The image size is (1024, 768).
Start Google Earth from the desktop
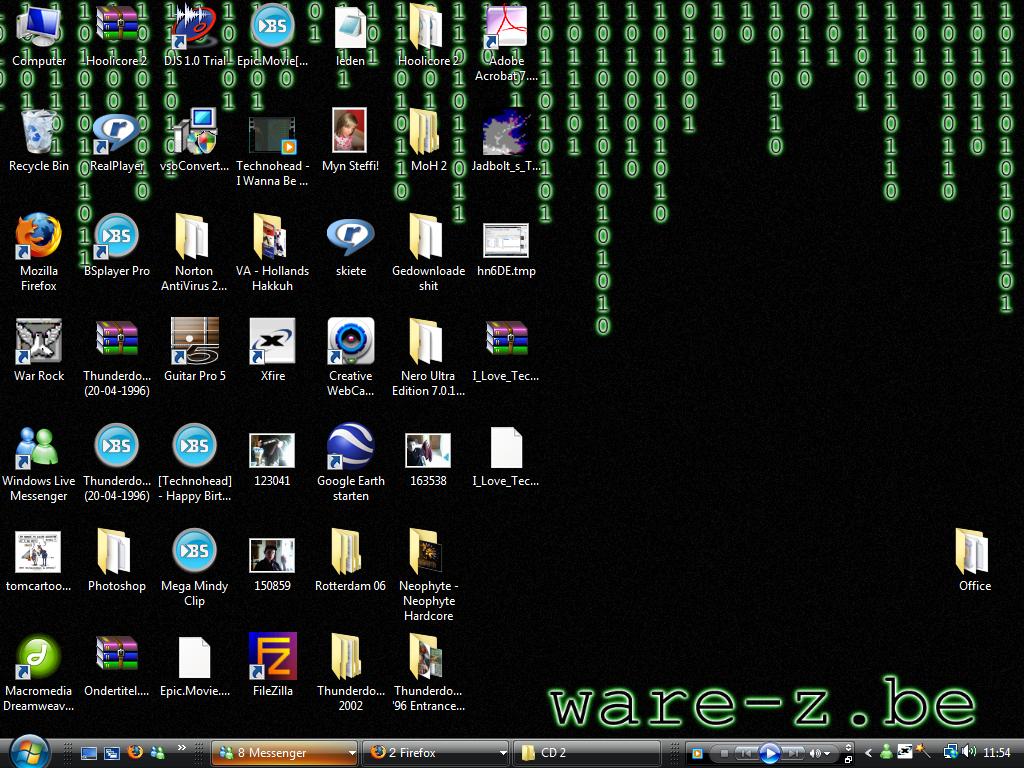coord(351,462)
